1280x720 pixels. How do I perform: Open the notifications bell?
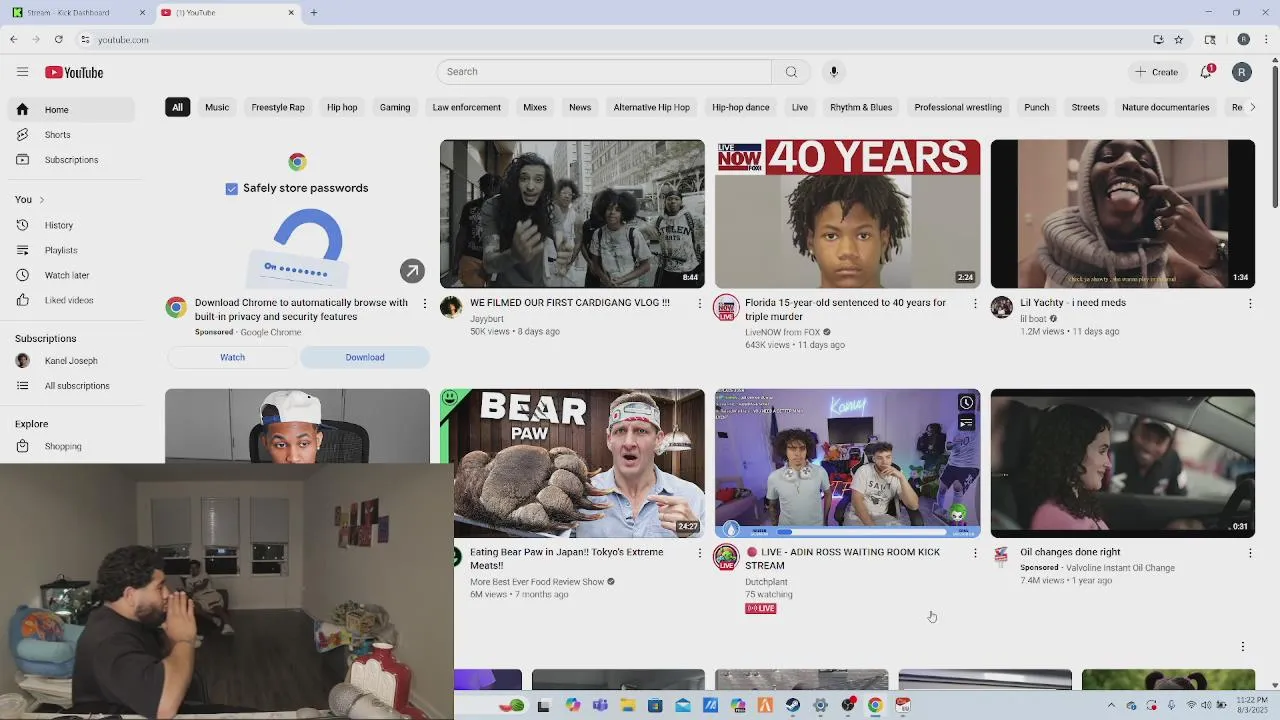click(1207, 72)
